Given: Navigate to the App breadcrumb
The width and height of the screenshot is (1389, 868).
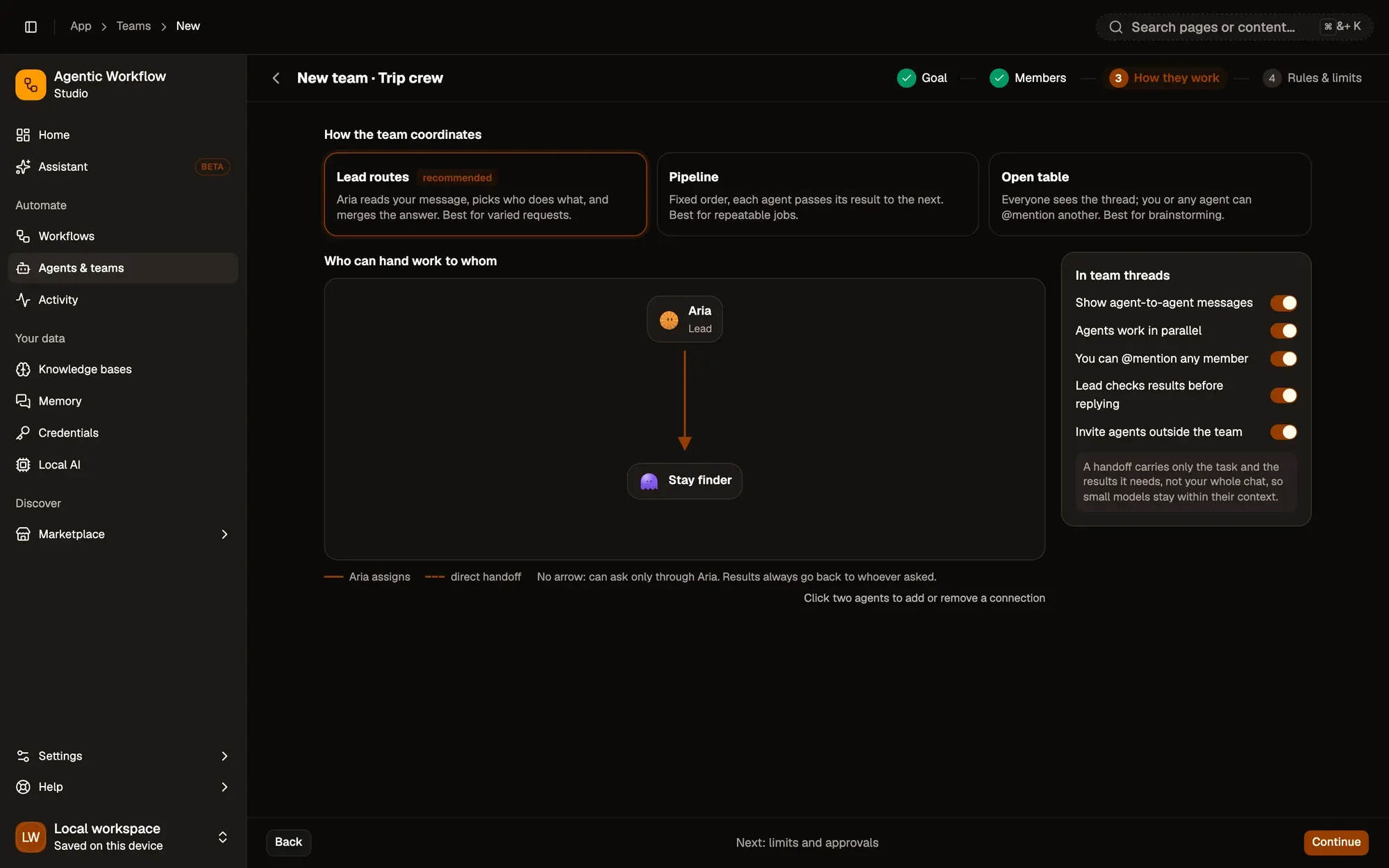Looking at the screenshot, I should coord(81,26).
